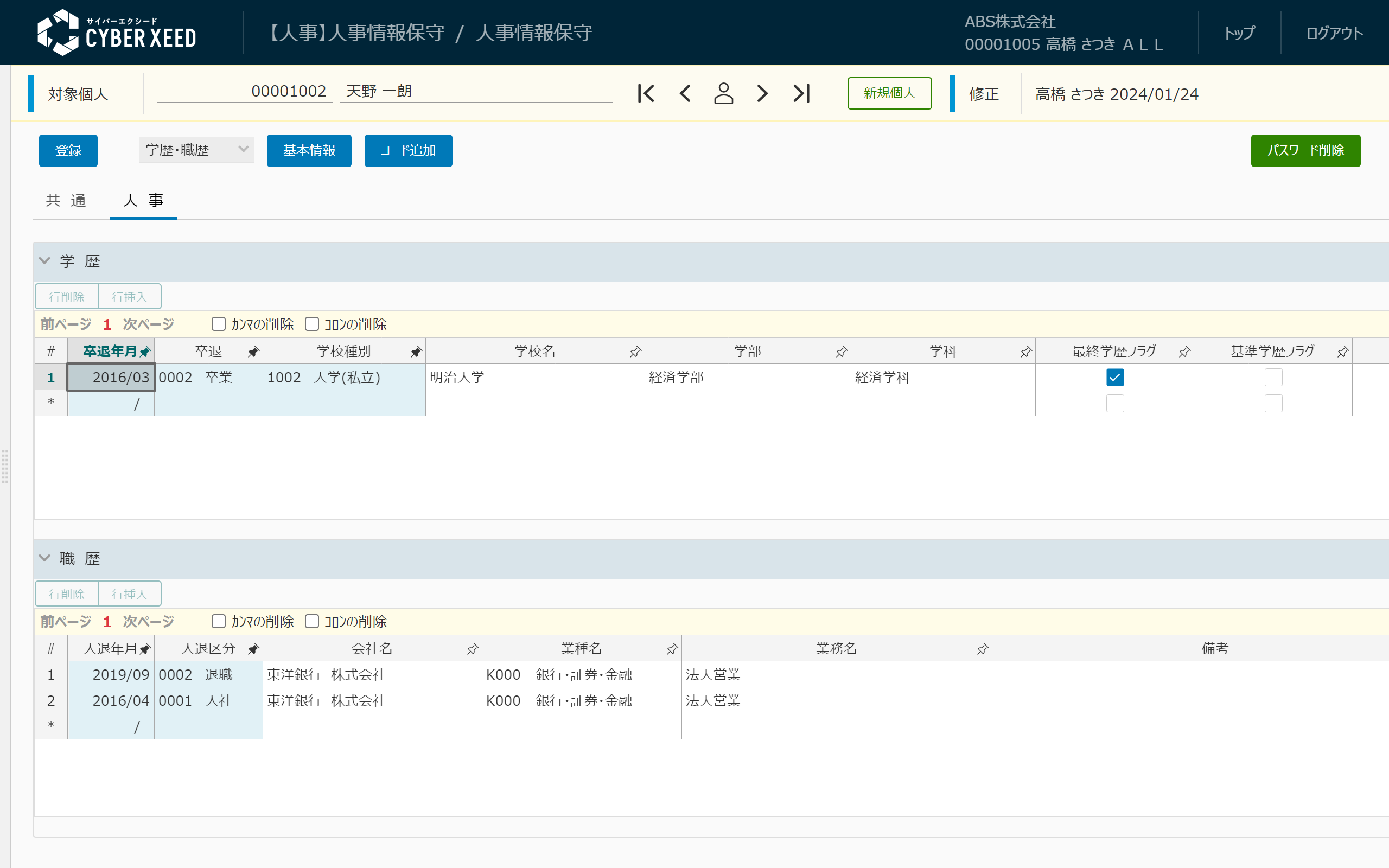Click the left side panel drag handle
Image resolution: width=1389 pixels, height=868 pixels.
(4, 466)
